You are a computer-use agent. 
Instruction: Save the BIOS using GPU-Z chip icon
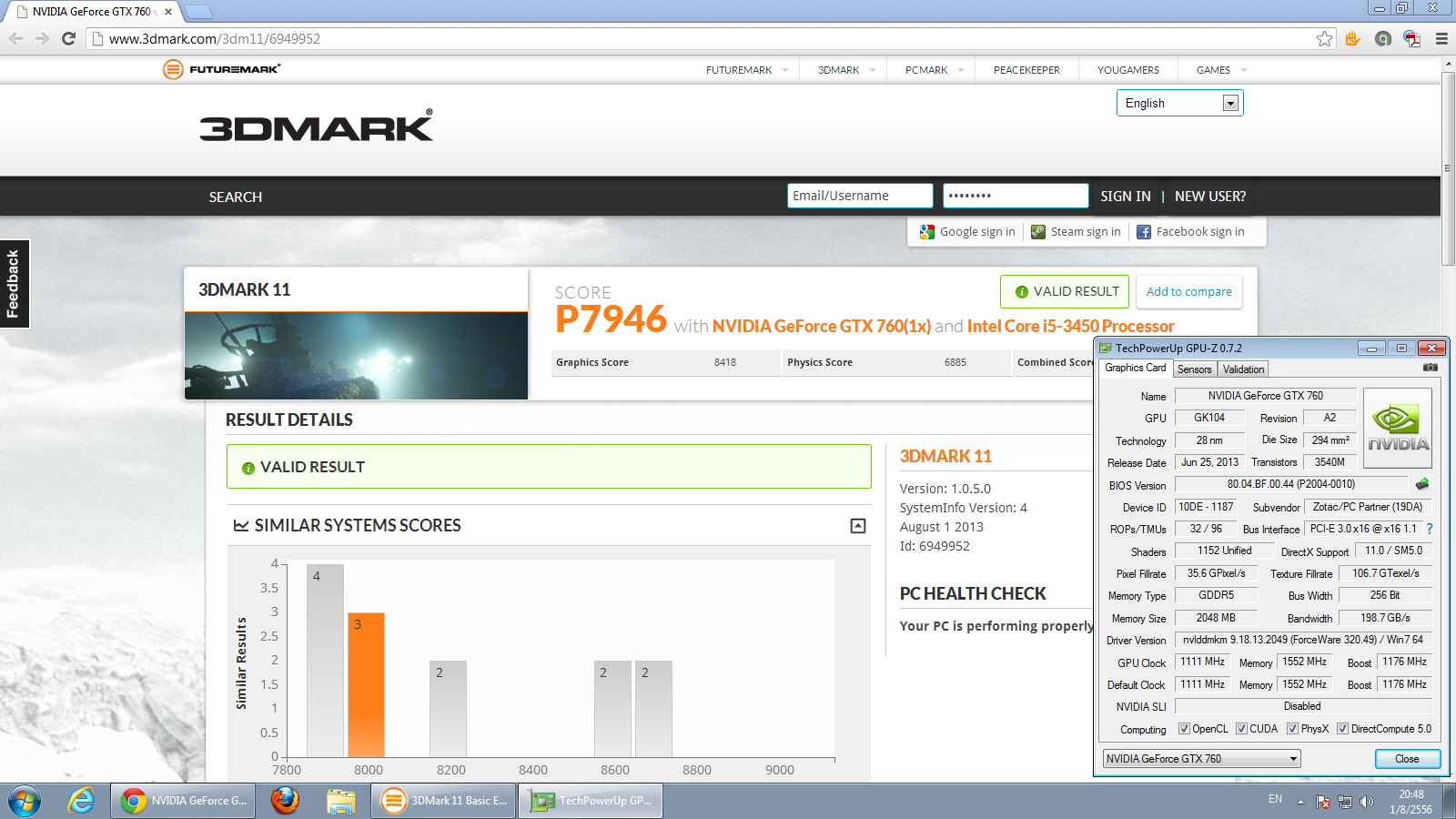tap(1422, 484)
